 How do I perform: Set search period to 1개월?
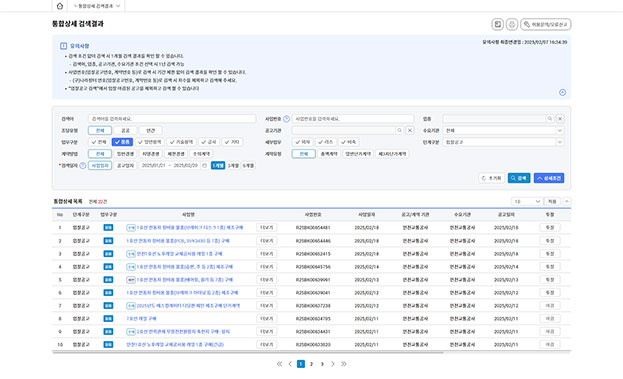218,165
